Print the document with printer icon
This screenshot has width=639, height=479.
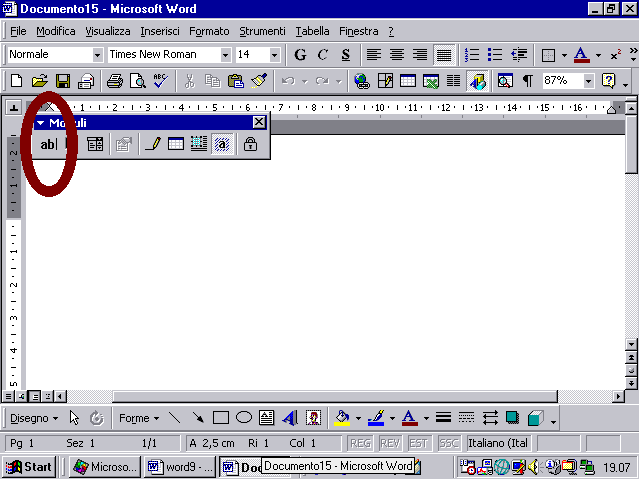115,81
